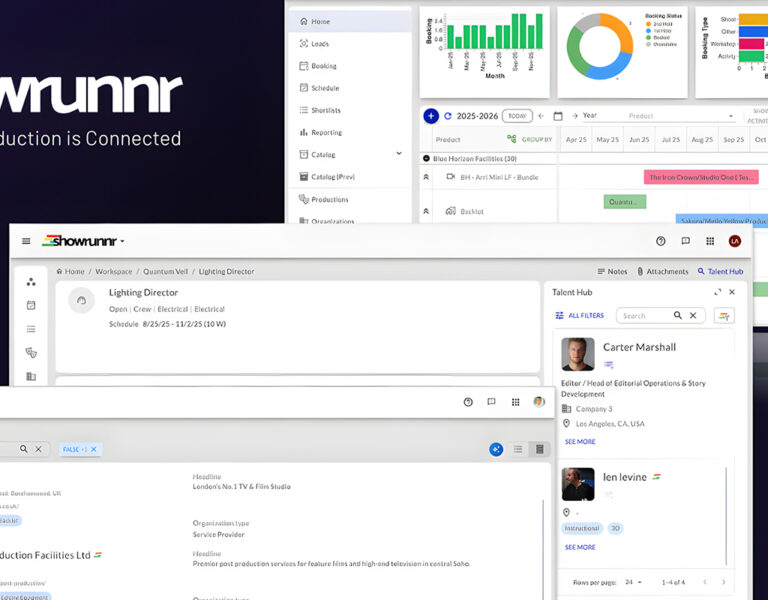Click the refresh icon next to 2025-2026
This screenshot has width=768, height=600.
click(x=448, y=116)
